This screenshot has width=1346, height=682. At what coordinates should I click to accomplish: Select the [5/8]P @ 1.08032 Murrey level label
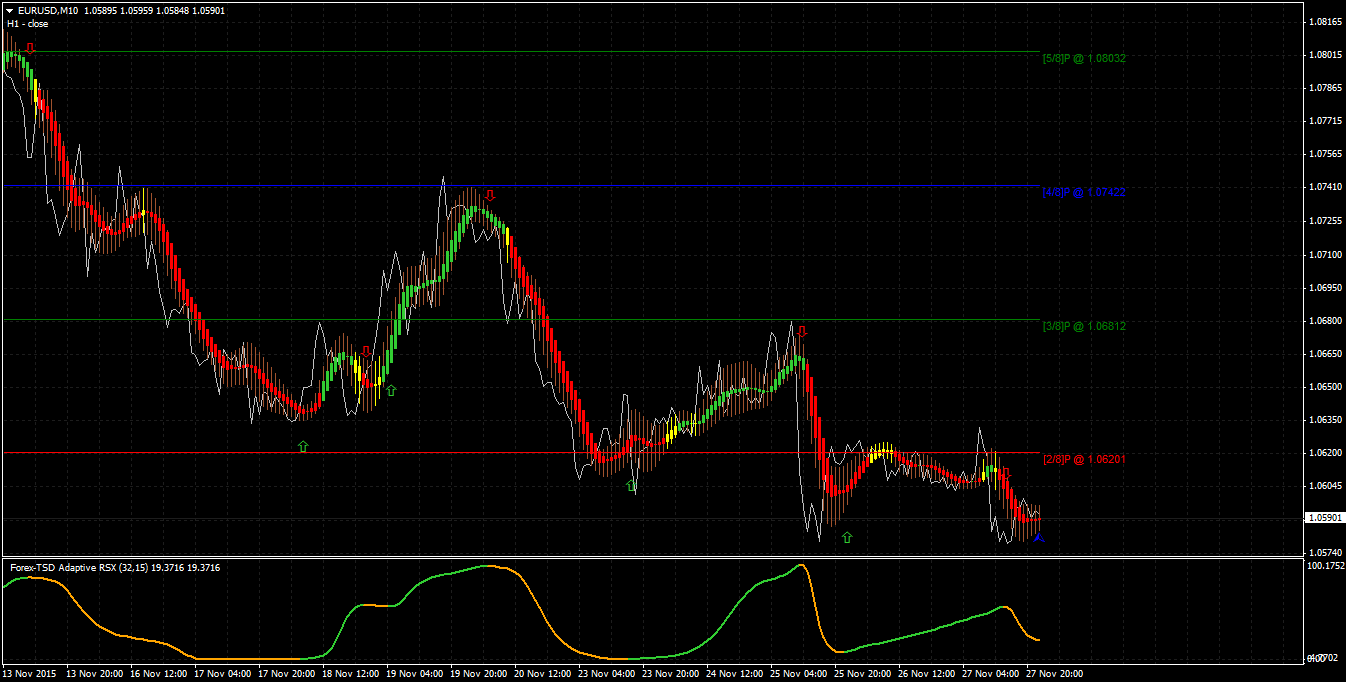(x=1084, y=58)
